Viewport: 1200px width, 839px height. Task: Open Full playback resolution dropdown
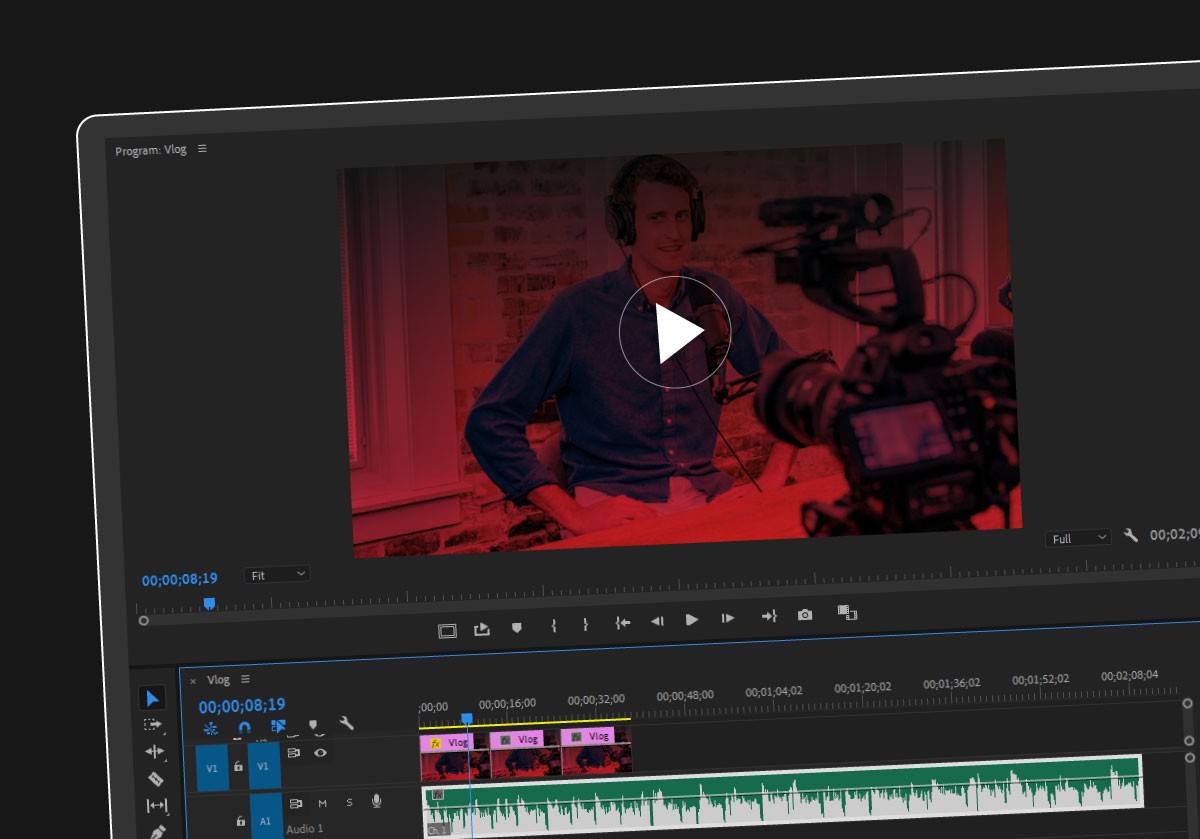tap(1078, 538)
